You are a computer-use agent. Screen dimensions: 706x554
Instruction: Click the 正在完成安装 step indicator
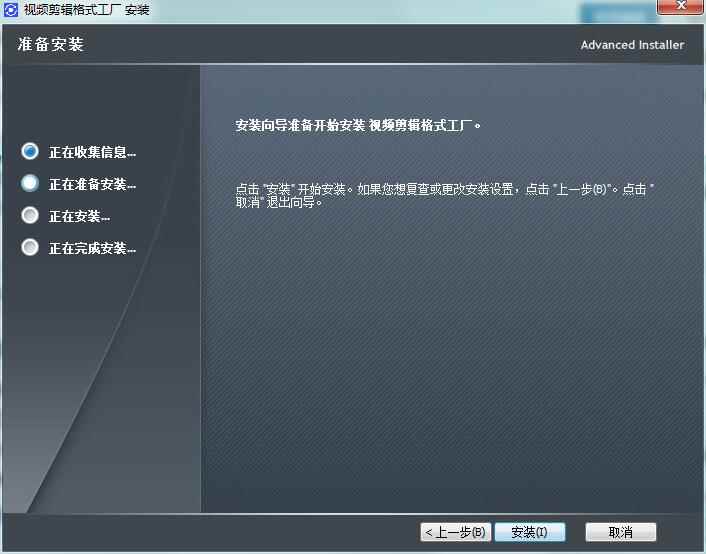[x=30, y=247]
